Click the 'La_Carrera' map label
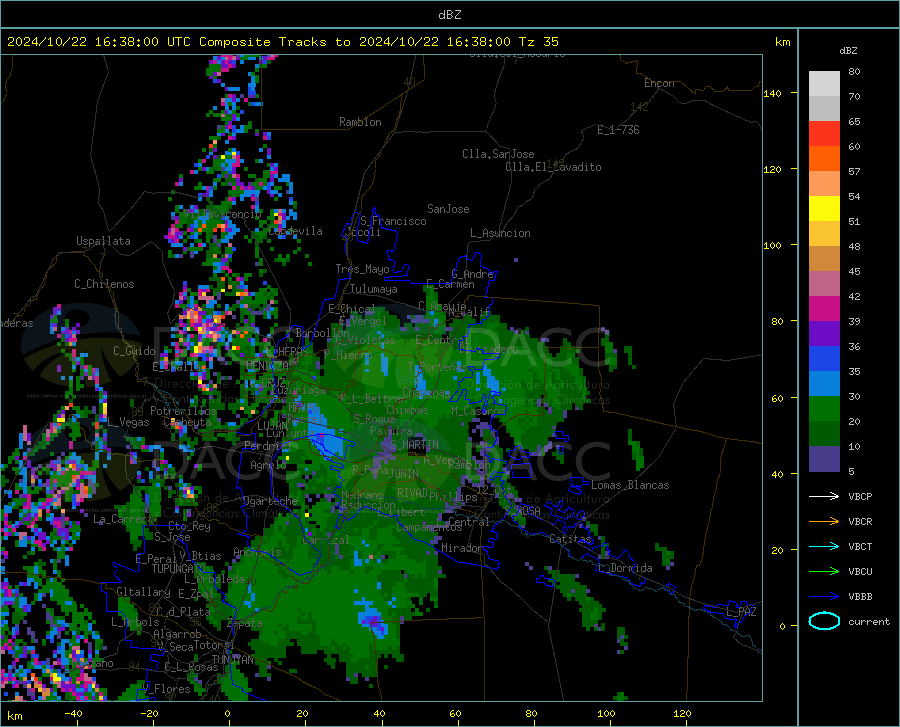The height and width of the screenshot is (727, 900). click(123, 519)
